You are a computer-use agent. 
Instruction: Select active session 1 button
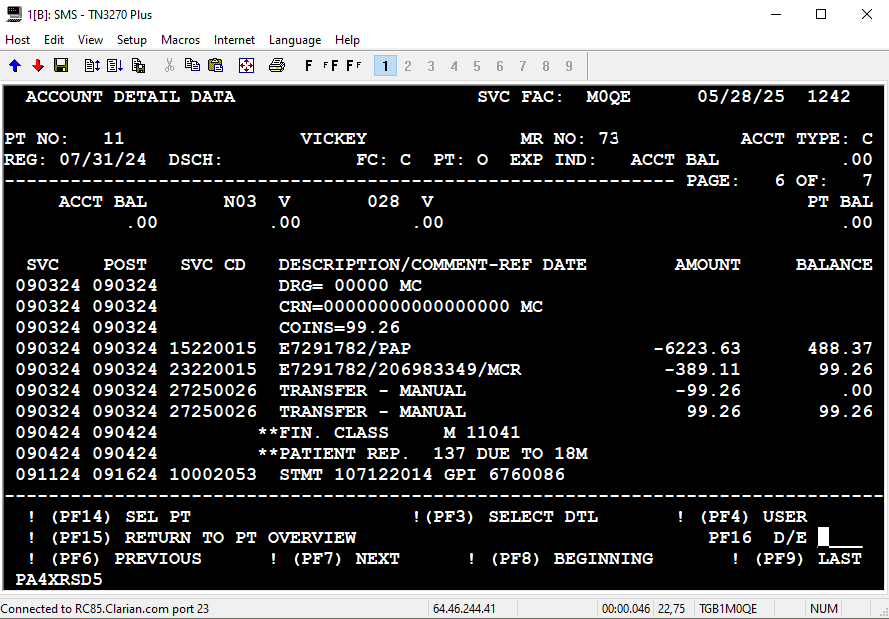pos(385,66)
